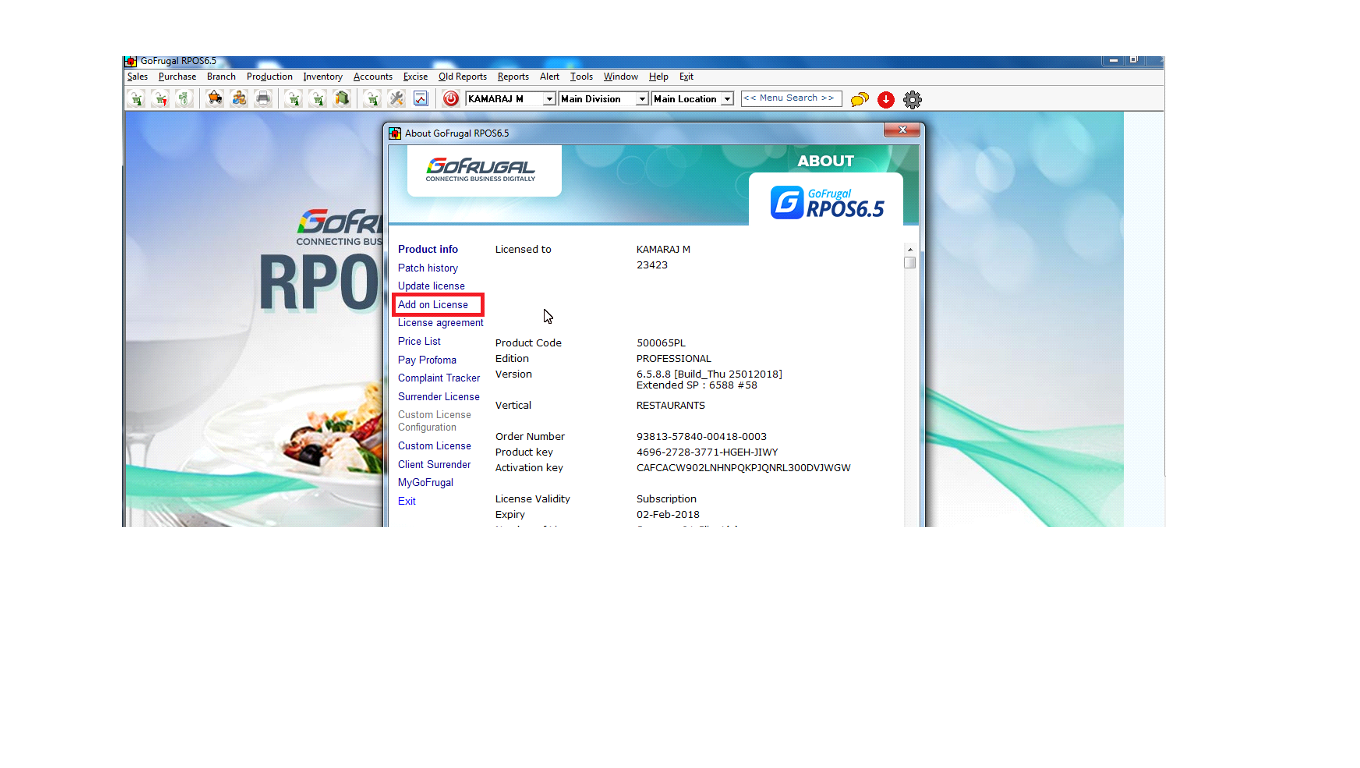Click the Licensed to label
Image resolution: width=1360 pixels, height=768 pixels.
point(523,250)
